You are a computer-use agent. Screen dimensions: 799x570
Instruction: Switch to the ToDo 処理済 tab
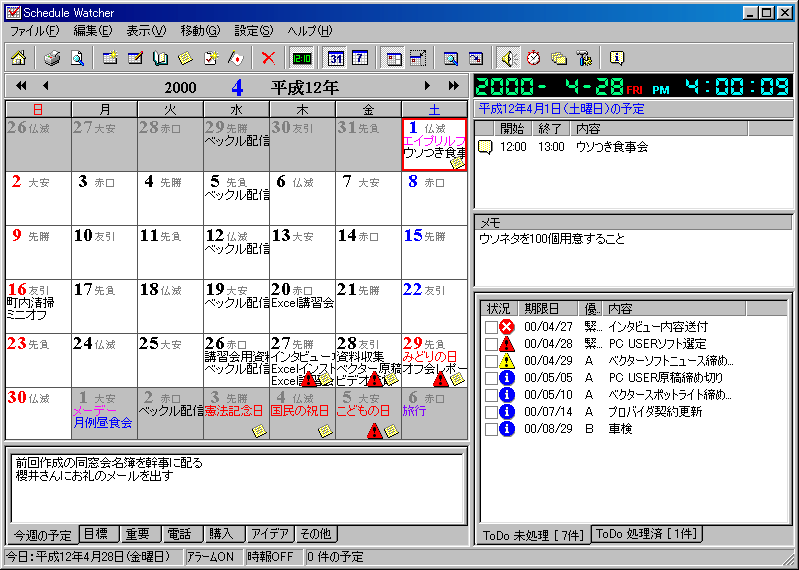pos(646,533)
